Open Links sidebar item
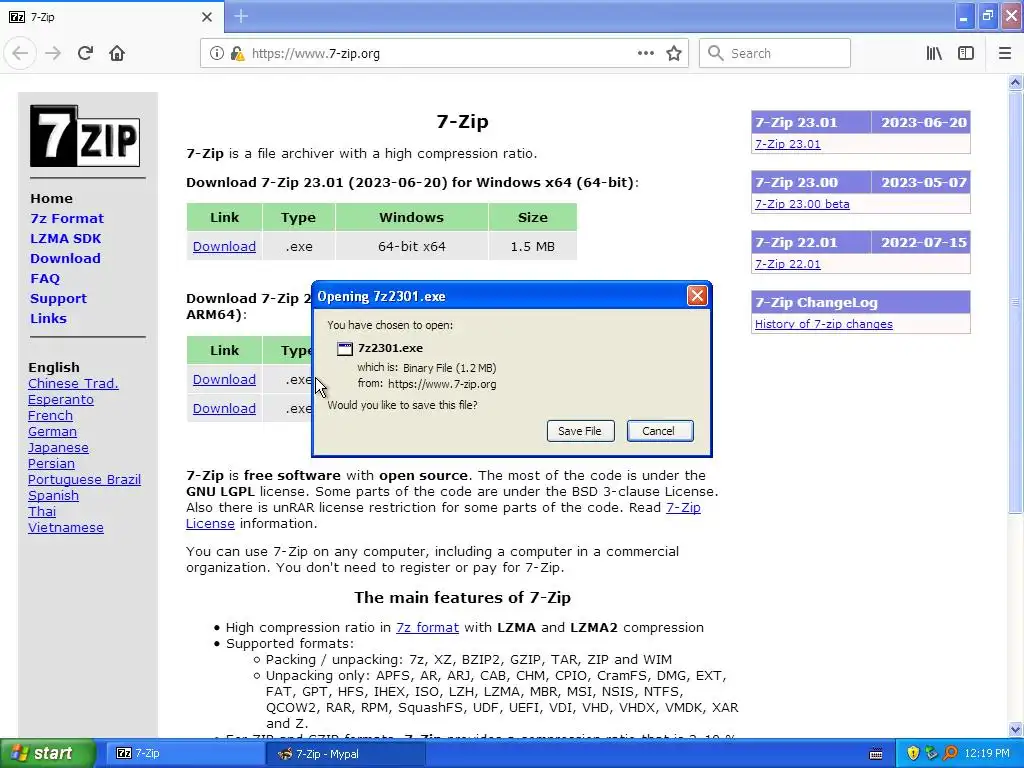Screen dimensions: 1024x768 [48, 319]
